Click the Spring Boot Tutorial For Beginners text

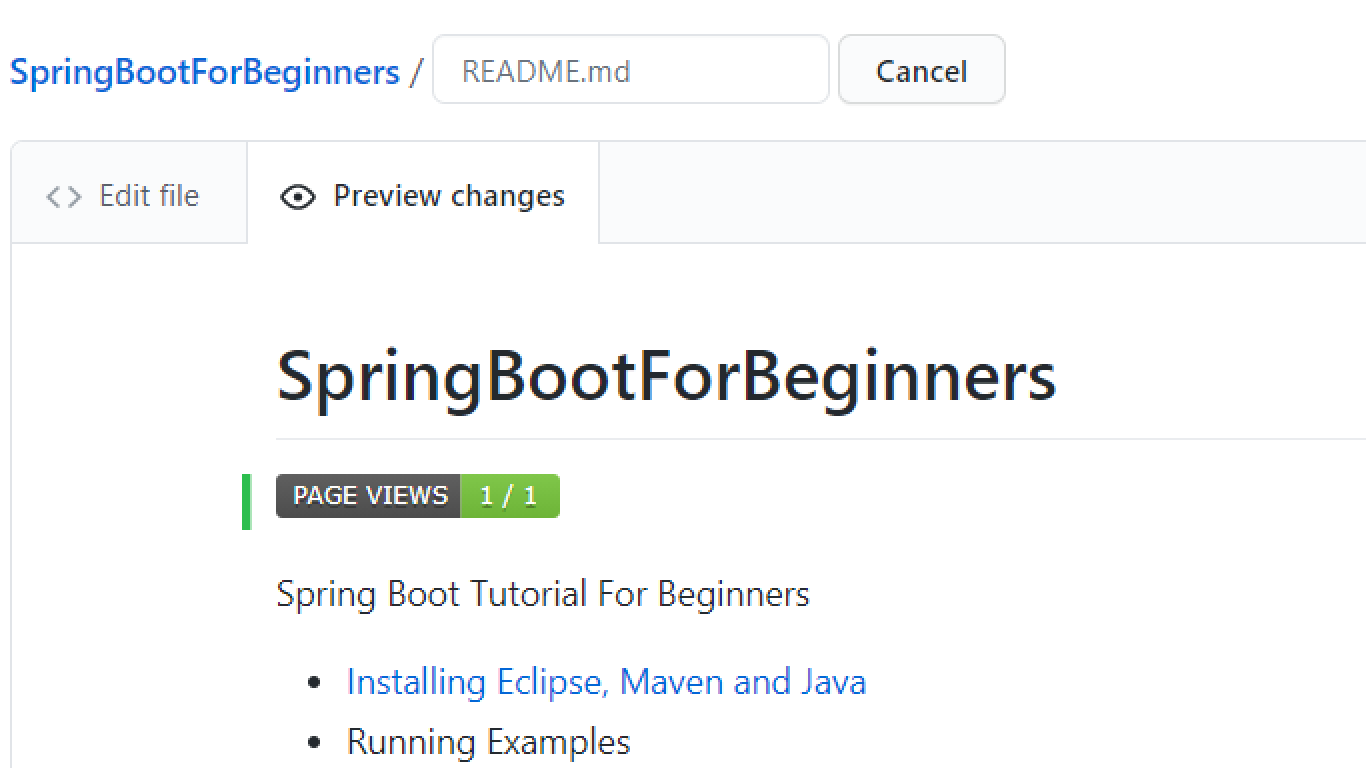[543, 594]
